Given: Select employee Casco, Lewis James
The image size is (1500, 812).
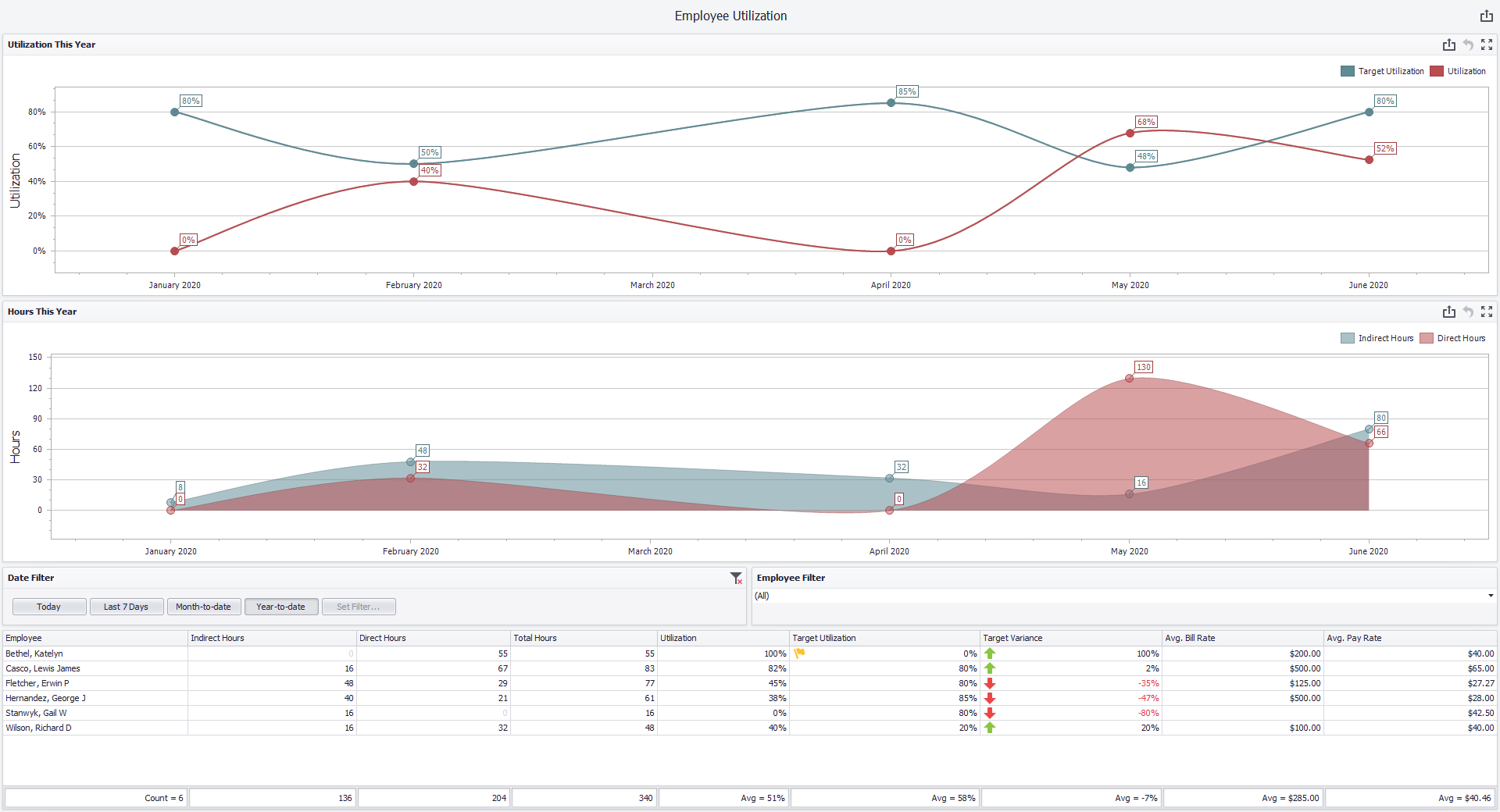Looking at the screenshot, I should click(43, 668).
